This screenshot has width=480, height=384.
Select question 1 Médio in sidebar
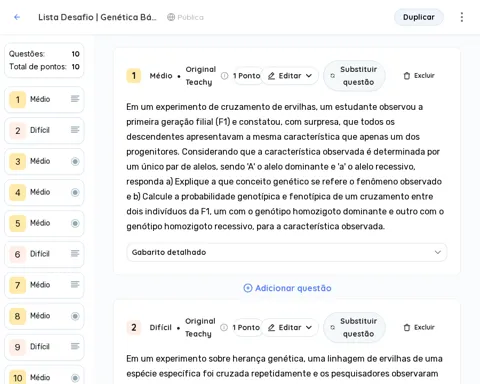pyautogui.click(x=44, y=99)
